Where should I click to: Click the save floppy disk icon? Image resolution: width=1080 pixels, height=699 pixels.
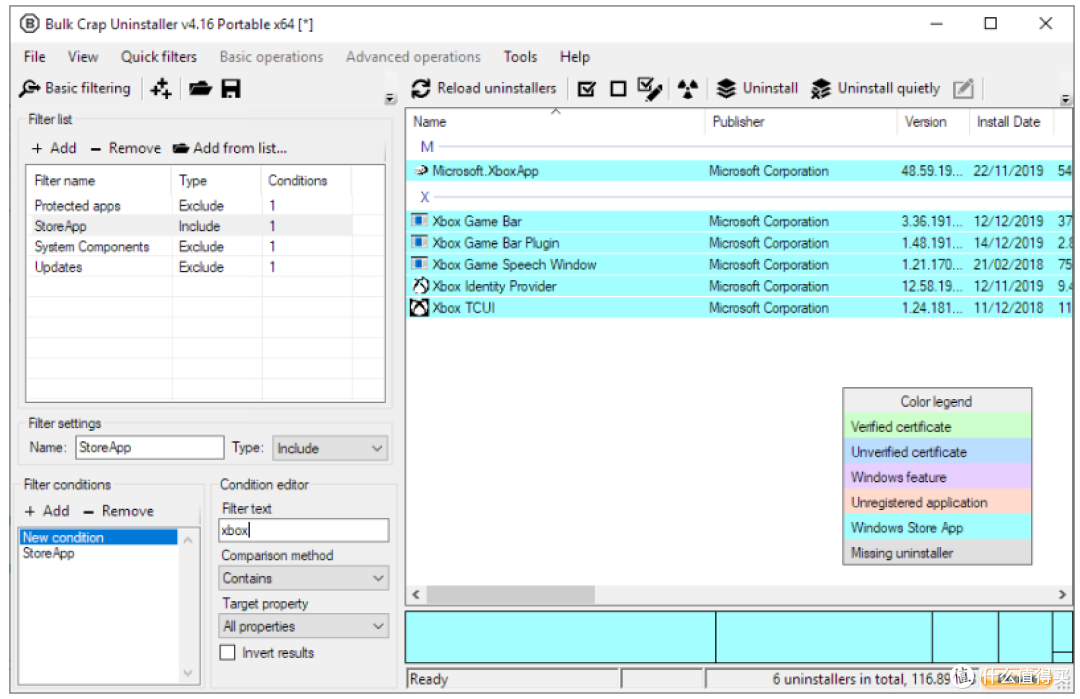pyautogui.click(x=231, y=88)
